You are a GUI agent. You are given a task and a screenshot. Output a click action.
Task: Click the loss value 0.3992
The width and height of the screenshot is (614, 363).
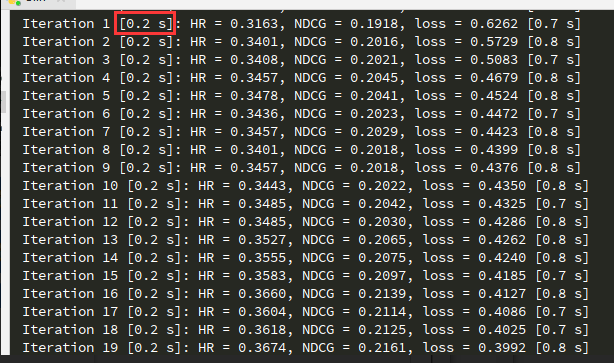(x=502, y=348)
